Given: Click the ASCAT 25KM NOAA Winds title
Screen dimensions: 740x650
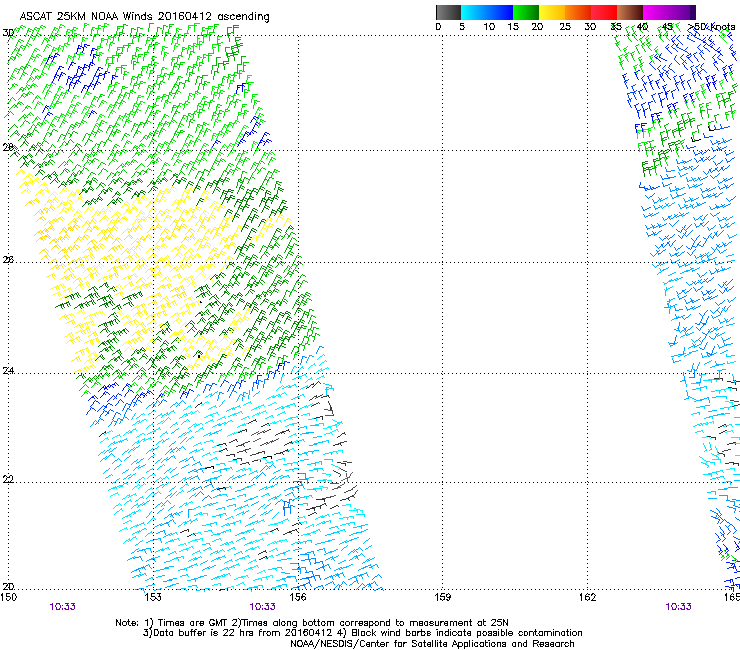Looking at the screenshot, I should pyautogui.click(x=144, y=17).
